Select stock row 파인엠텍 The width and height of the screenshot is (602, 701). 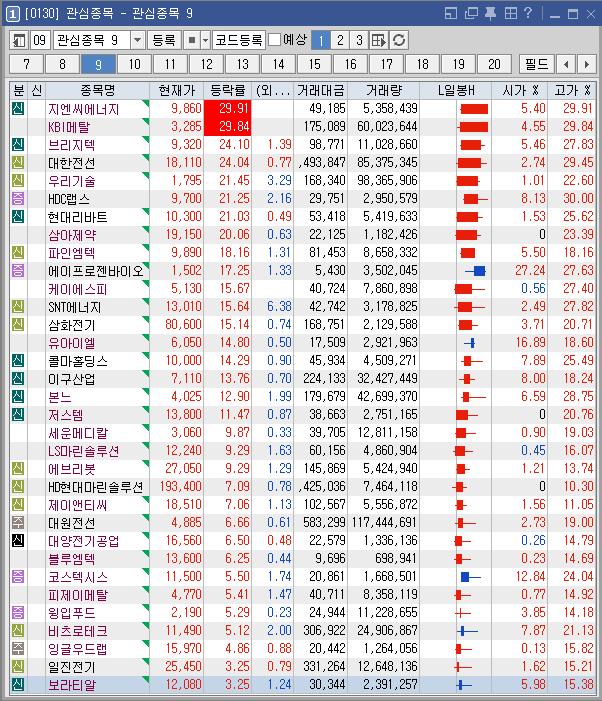pyautogui.click(x=303, y=253)
